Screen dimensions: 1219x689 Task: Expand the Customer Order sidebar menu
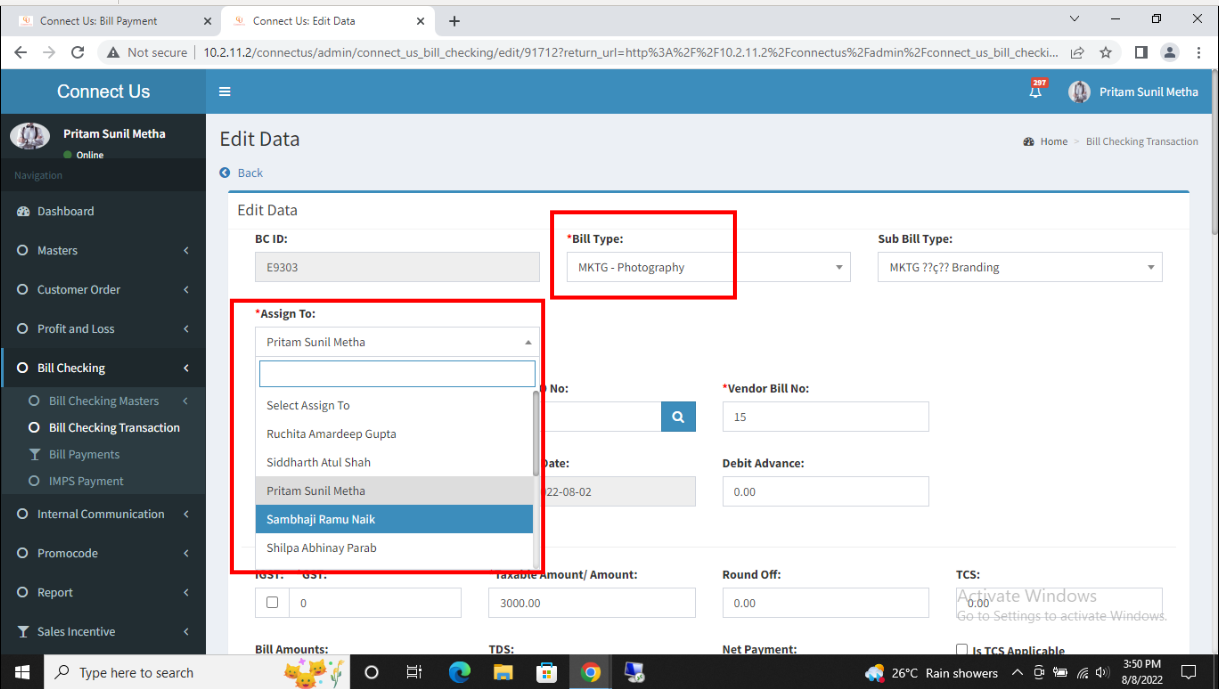coord(103,289)
